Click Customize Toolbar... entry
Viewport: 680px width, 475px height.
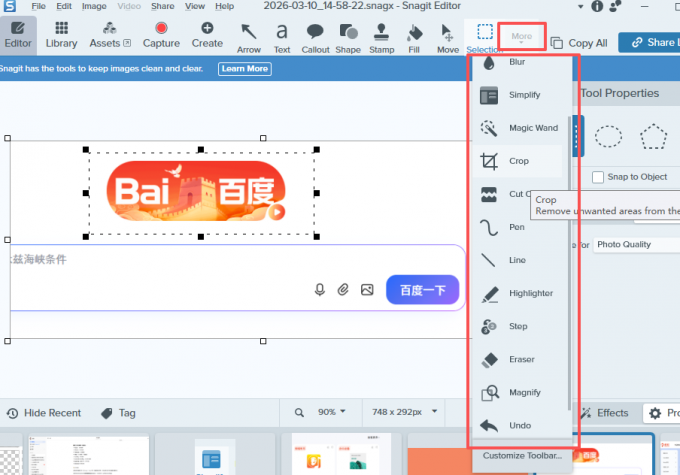tap(522, 456)
